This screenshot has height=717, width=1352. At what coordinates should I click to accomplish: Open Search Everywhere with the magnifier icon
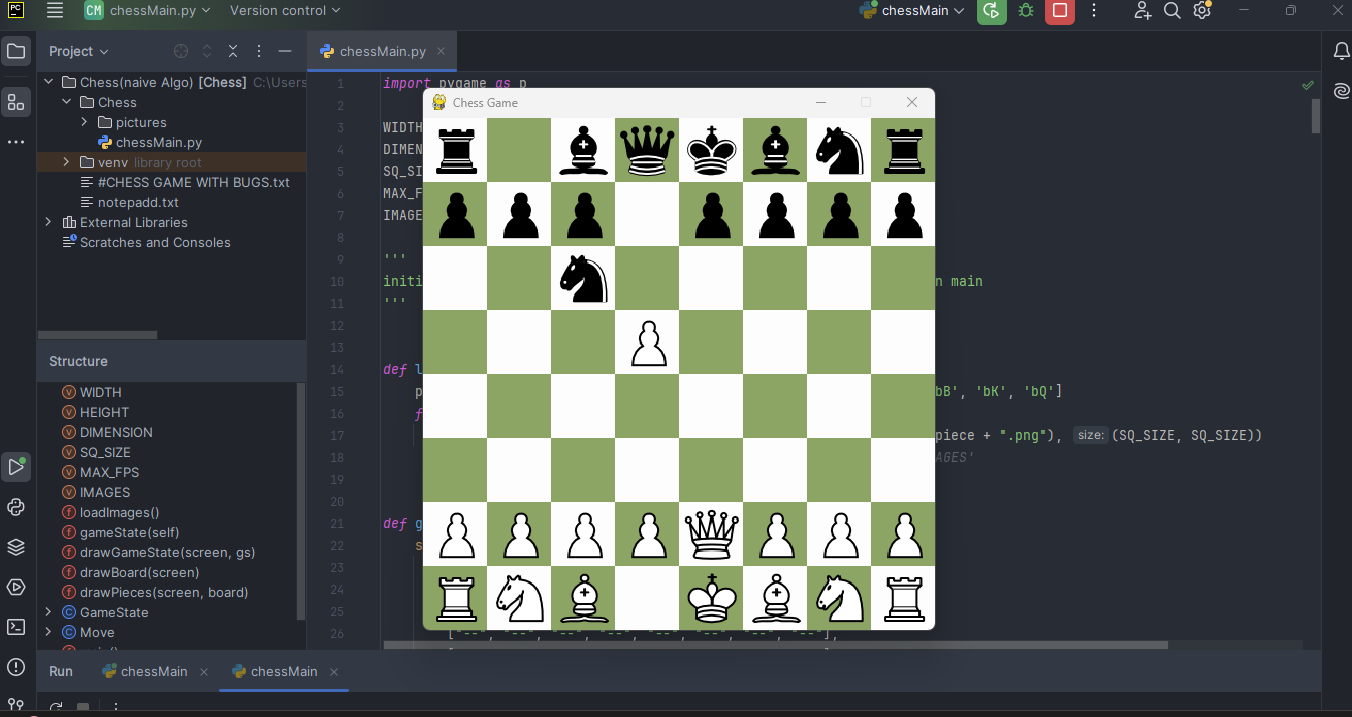click(x=1172, y=13)
